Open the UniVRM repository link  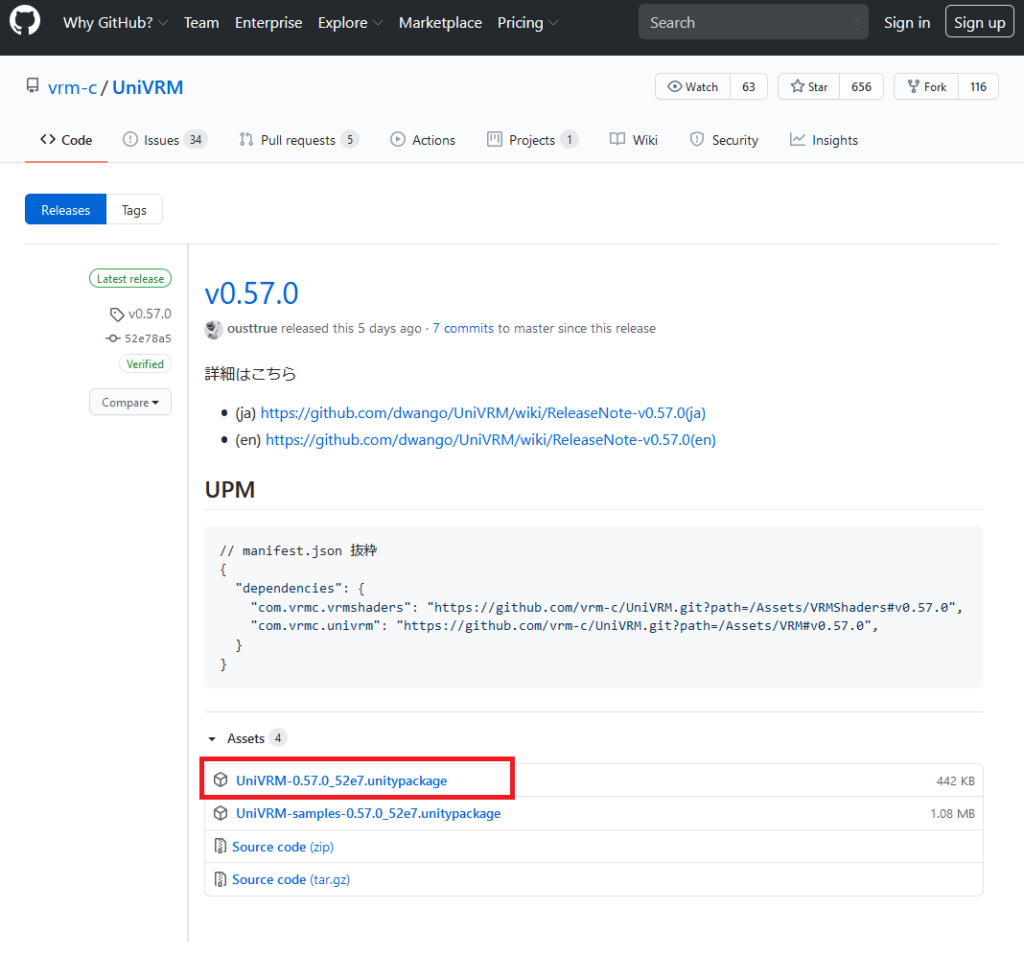coord(148,88)
